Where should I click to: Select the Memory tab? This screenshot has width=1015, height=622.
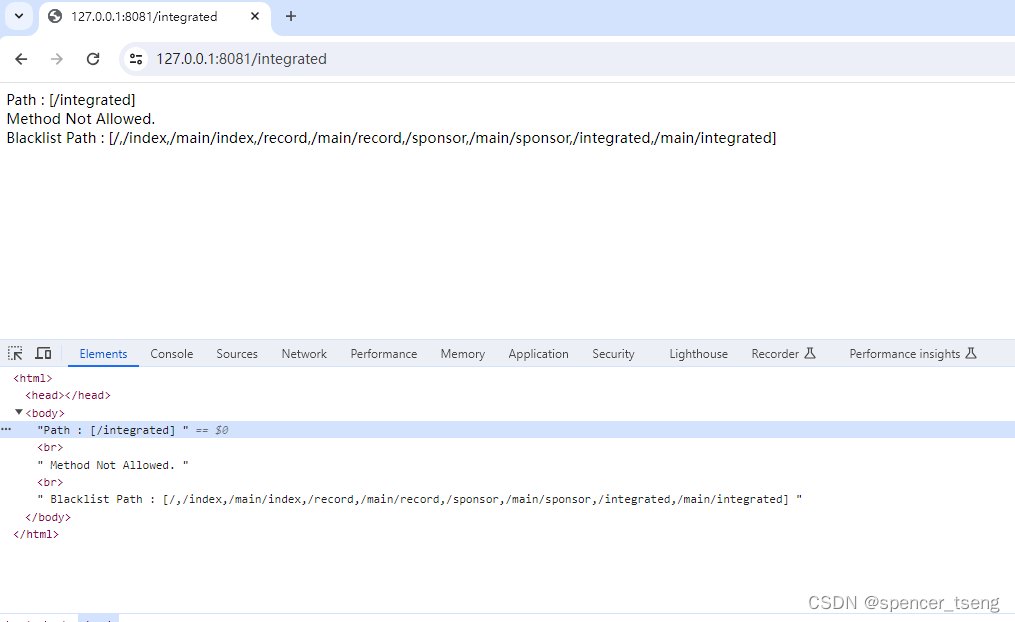click(462, 353)
